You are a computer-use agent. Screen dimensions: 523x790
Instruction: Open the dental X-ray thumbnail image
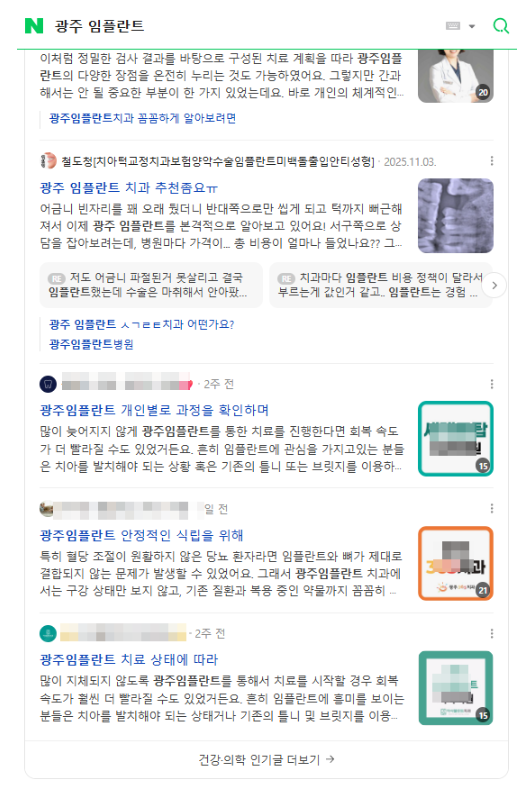point(455,215)
